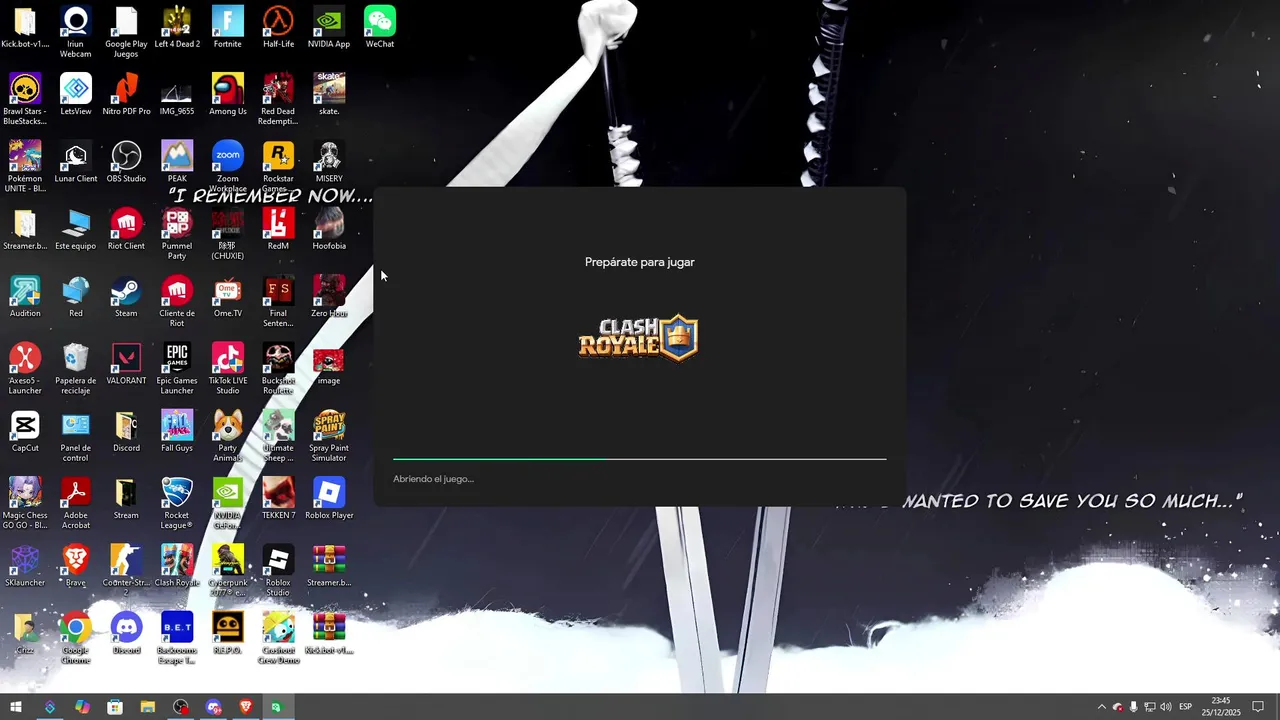Change the ESP input language
1280x720 pixels.
1185,707
